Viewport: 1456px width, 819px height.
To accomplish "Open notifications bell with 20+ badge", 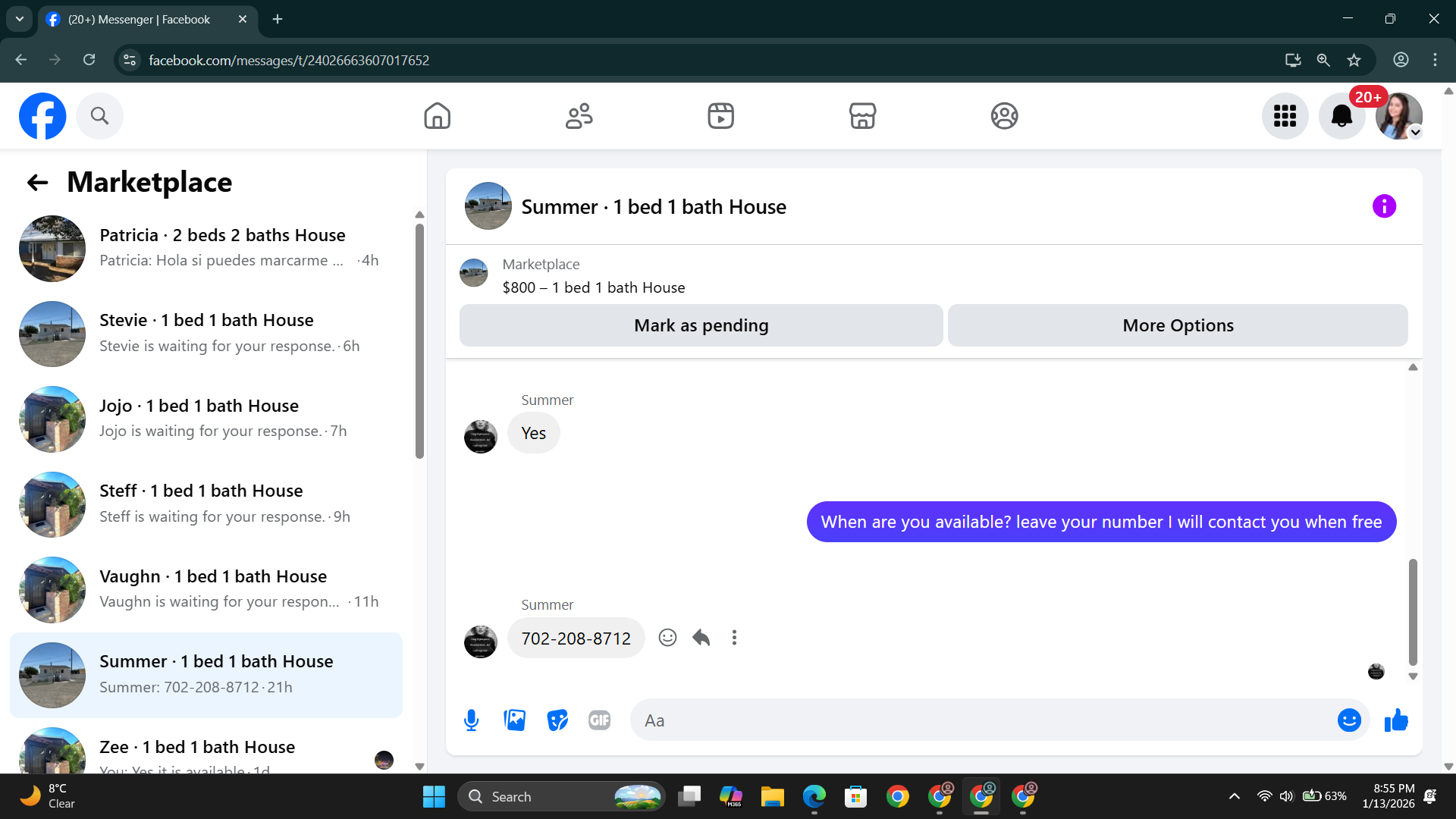I will click(x=1341, y=116).
